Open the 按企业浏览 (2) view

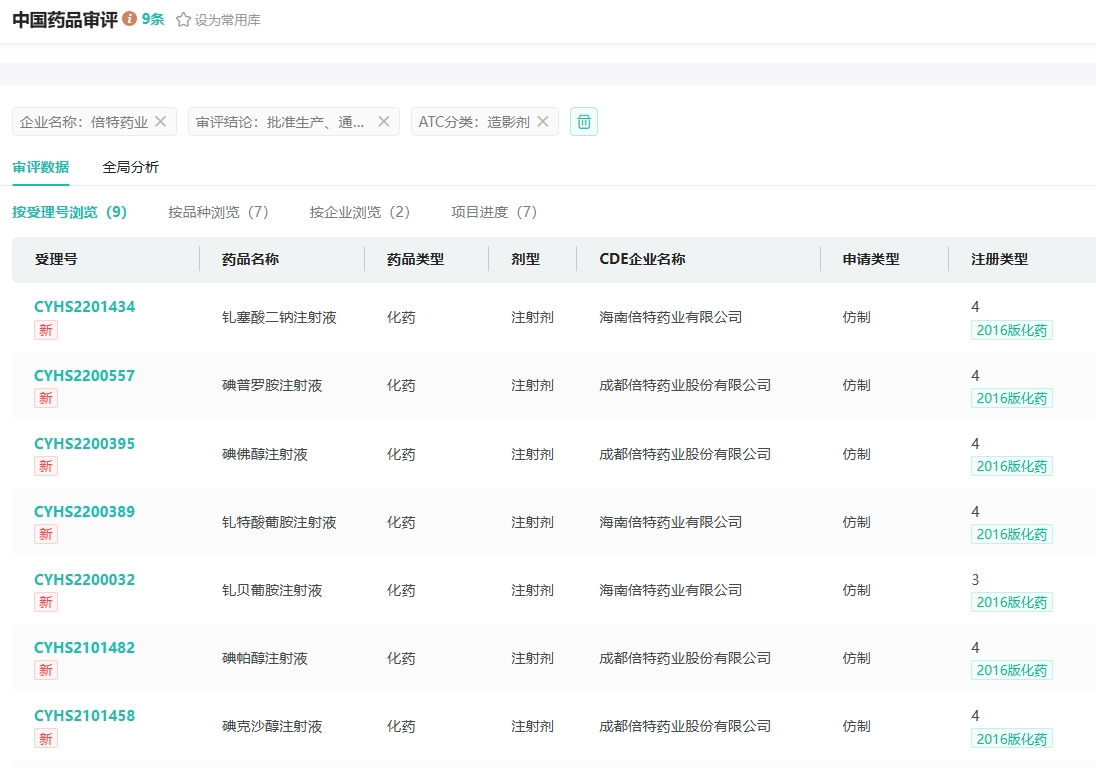[x=359, y=212]
